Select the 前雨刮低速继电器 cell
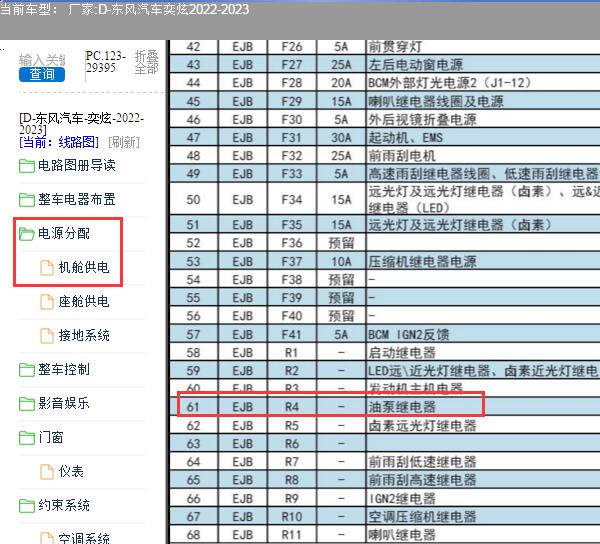600x544 pixels. tap(483, 462)
